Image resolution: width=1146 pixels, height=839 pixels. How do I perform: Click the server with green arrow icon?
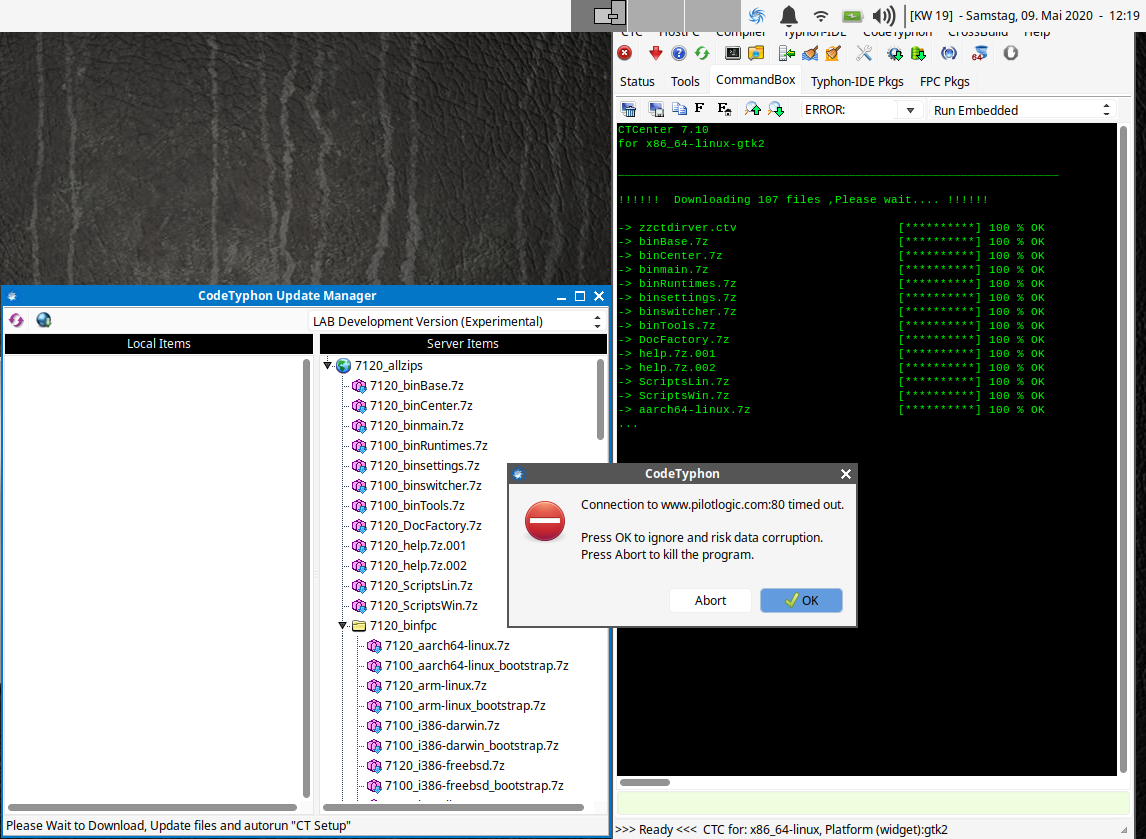pos(786,53)
